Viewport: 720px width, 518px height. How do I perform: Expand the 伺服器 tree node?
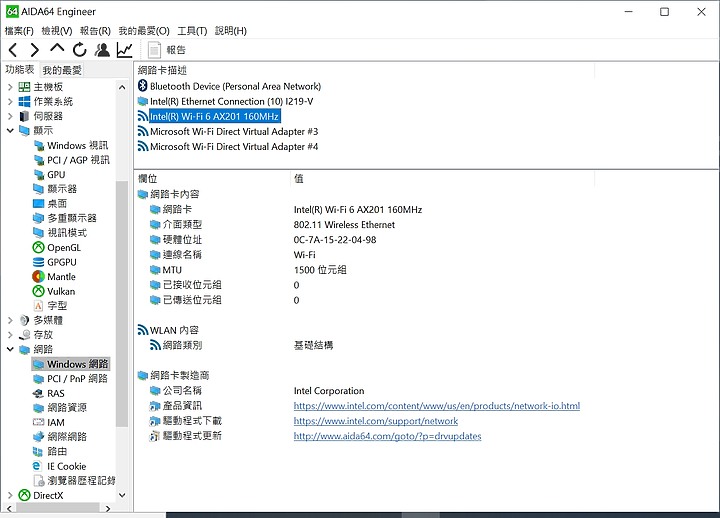tap(10, 116)
